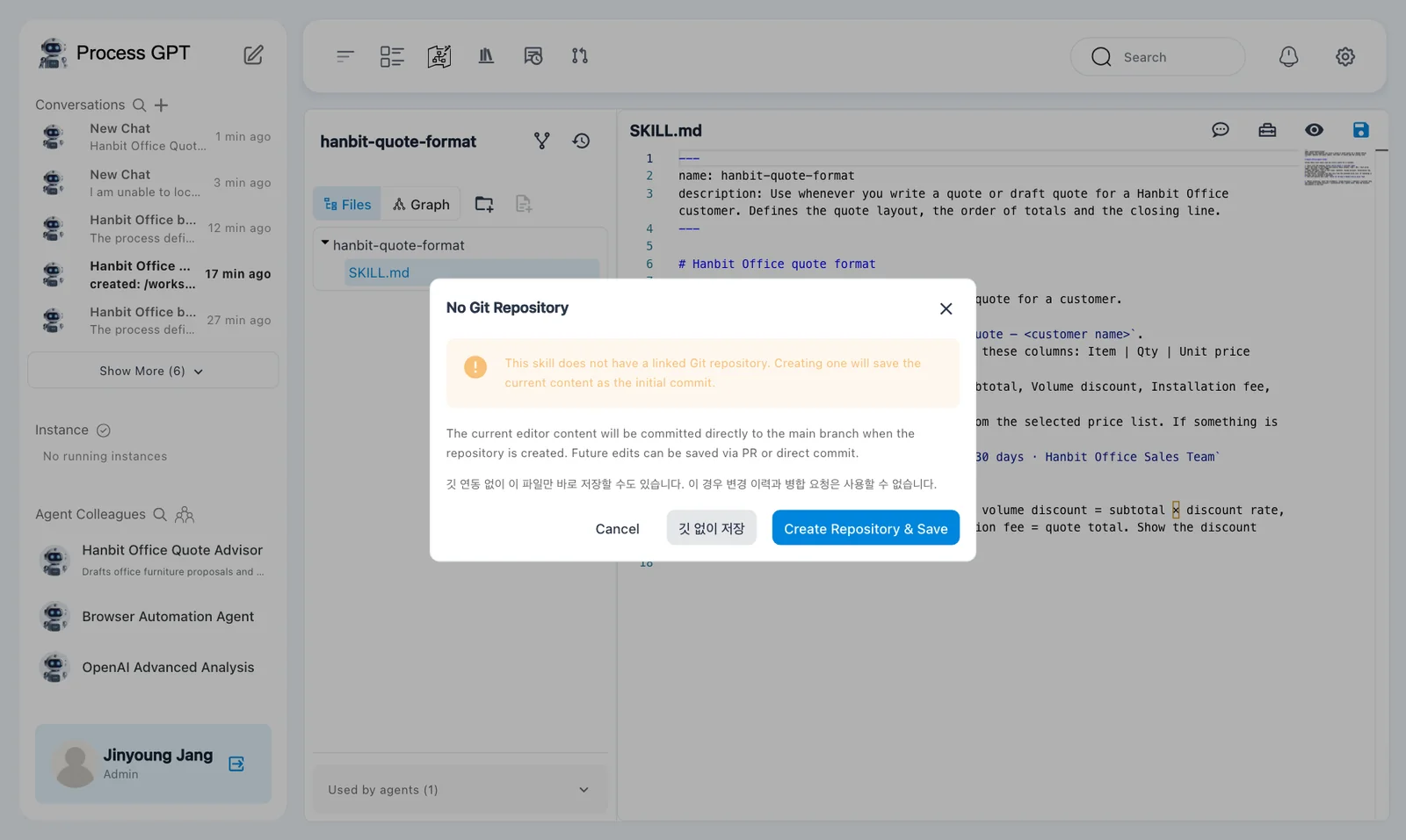
Task: Add new conversation with plus icon
Action: [x=162, y=105]
